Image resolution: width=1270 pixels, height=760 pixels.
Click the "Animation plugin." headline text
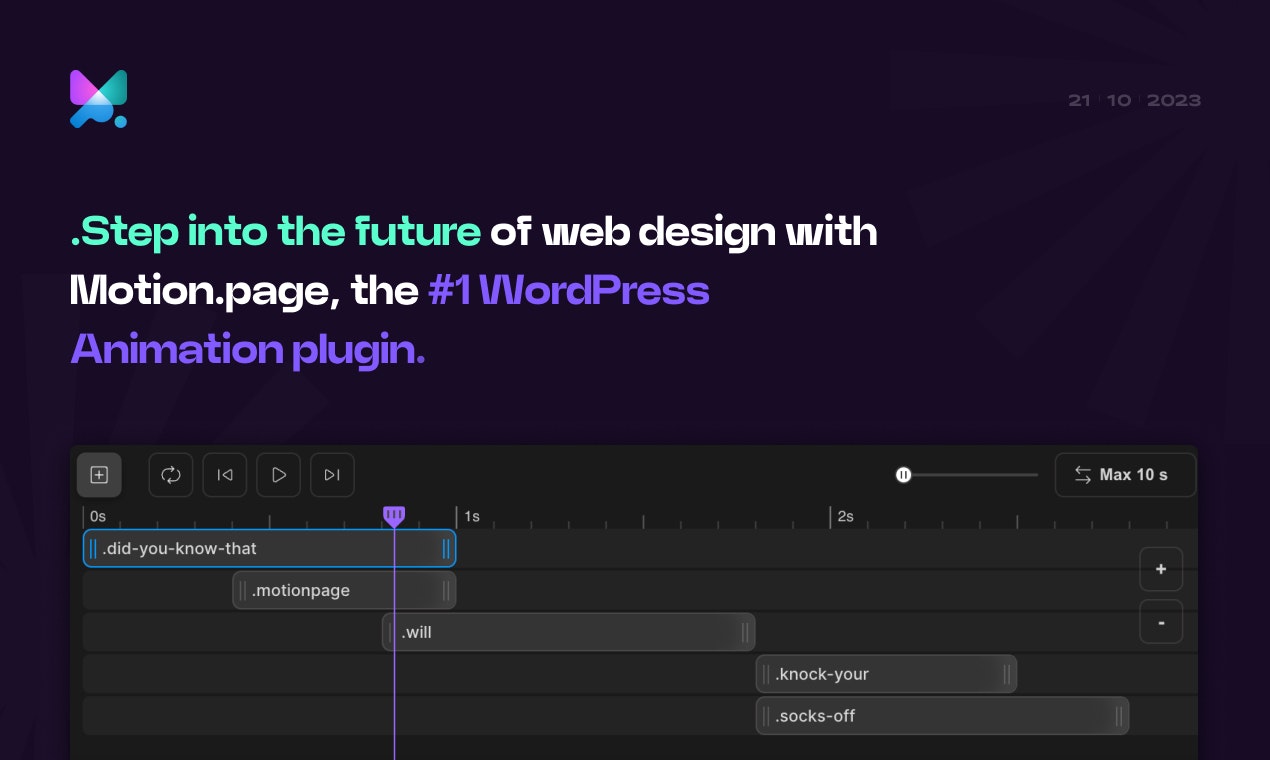[248, 349]
